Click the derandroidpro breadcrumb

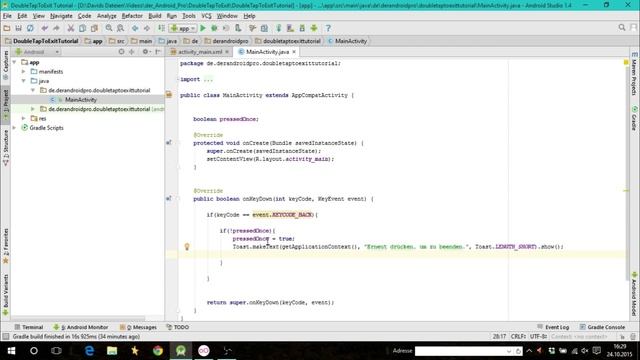tap(227, 41)
